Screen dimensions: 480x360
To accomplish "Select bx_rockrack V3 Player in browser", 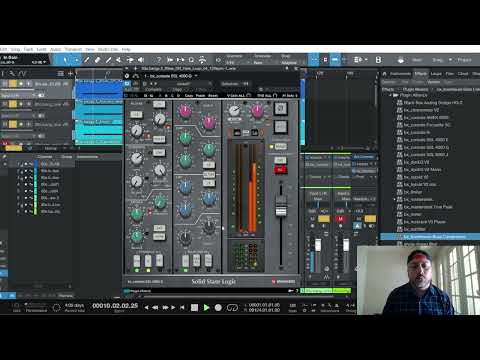I will 425,222.
